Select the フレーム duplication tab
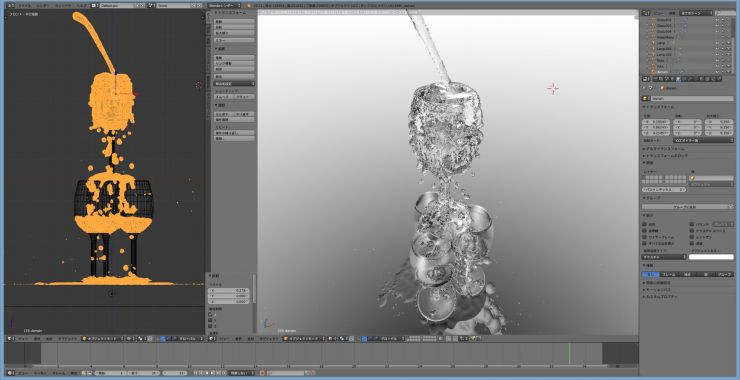Image resolution: width=740 pixels, height=380 pixels. pos(669,274)
